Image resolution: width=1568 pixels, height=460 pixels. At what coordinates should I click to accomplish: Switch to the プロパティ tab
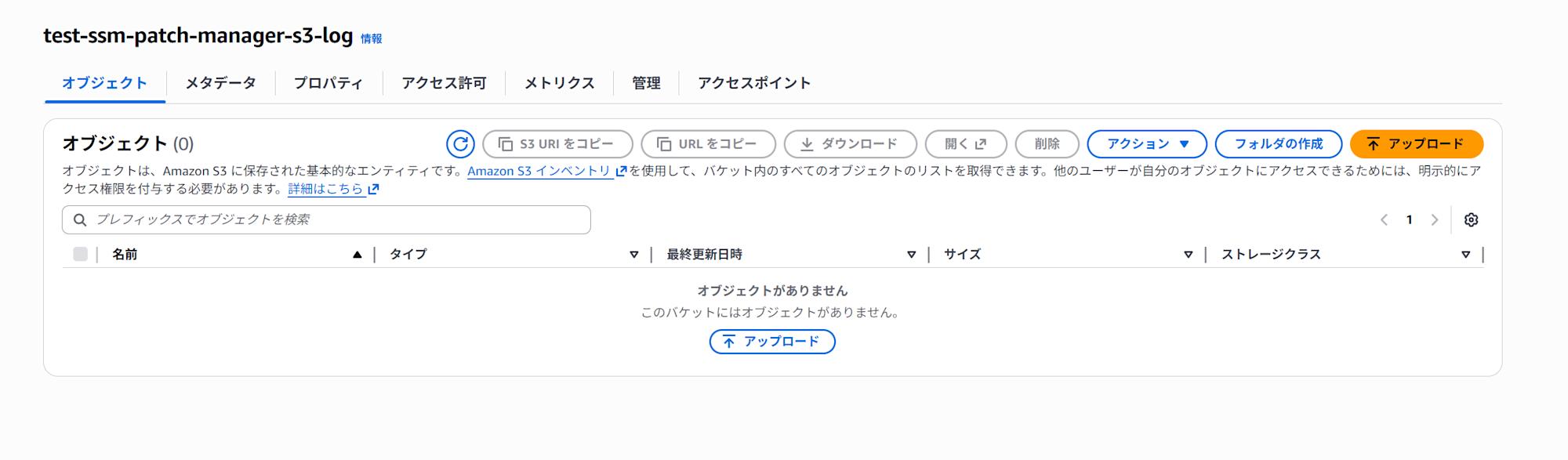(328, 83)
